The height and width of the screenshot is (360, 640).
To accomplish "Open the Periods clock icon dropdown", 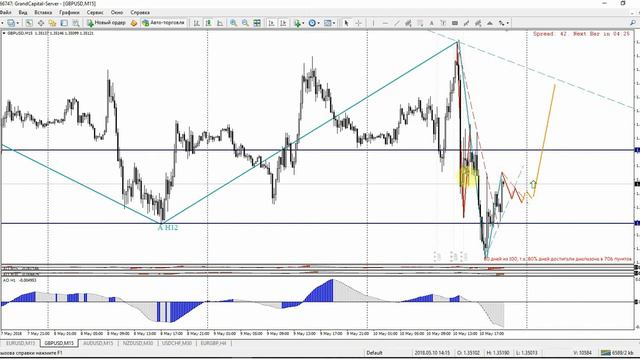I will pyautogui.click(x=313, y=23).
